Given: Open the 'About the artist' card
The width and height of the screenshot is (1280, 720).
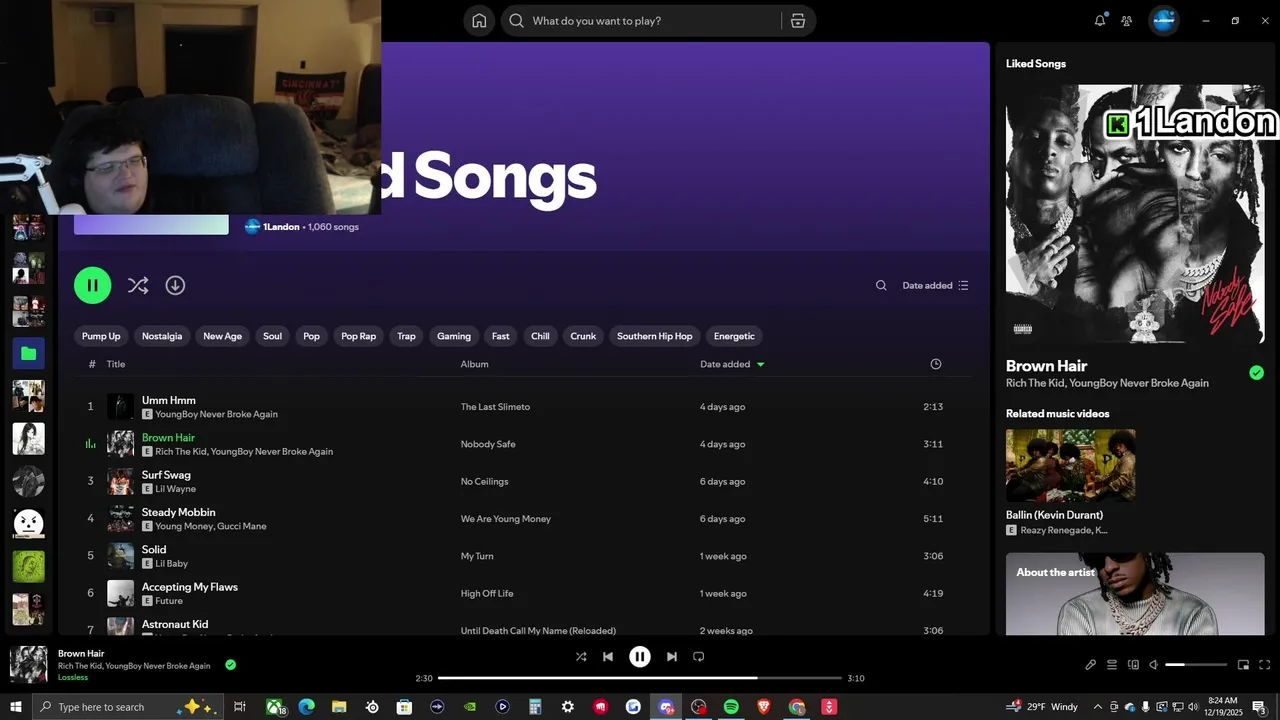Looking at the screenshot, I should pos(1135,594).
